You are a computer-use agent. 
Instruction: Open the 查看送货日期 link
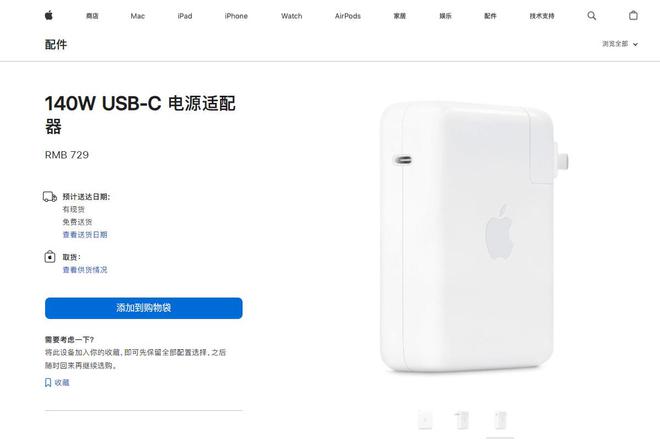pos(85,235)
